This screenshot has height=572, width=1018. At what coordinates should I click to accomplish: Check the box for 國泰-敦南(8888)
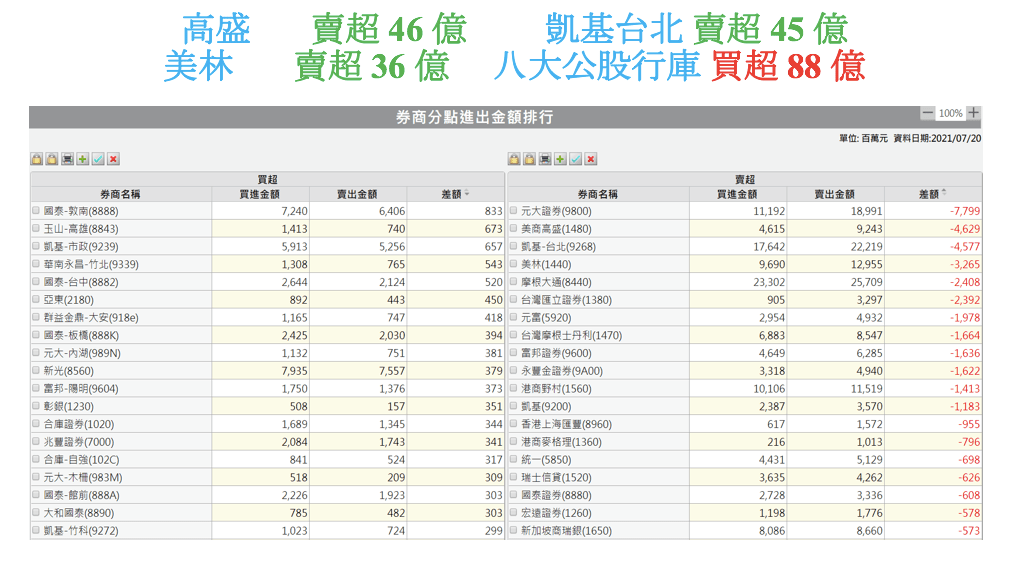(37, 212)
